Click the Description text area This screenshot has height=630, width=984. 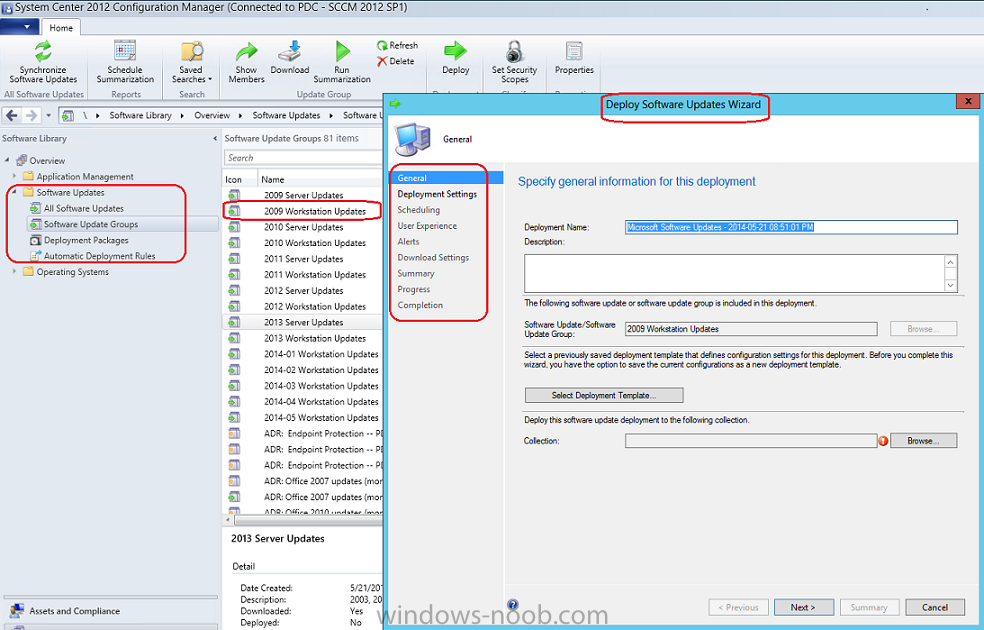(734, 273)
